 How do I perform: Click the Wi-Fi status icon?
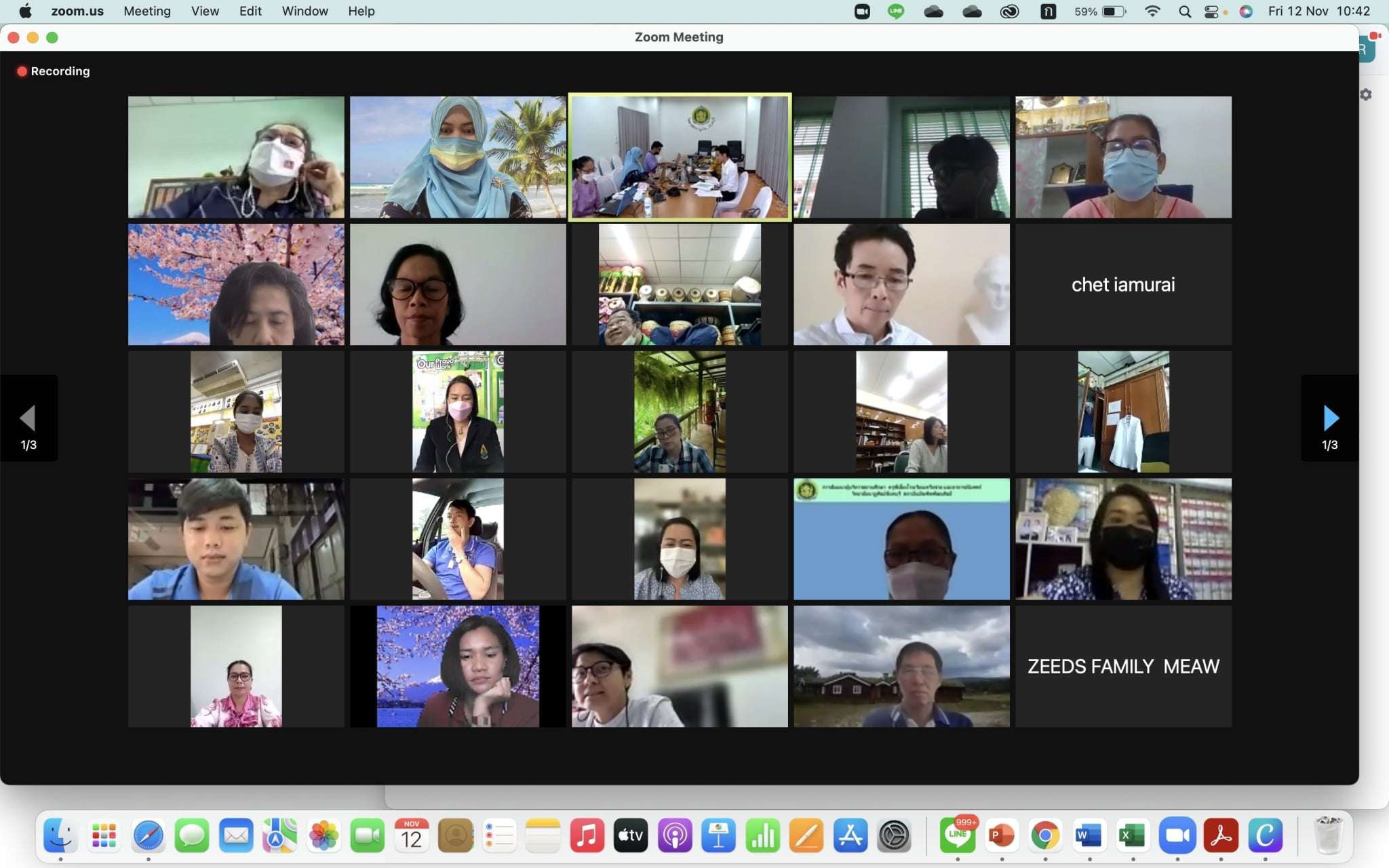pyautogui.click(x=1152, y=12)
